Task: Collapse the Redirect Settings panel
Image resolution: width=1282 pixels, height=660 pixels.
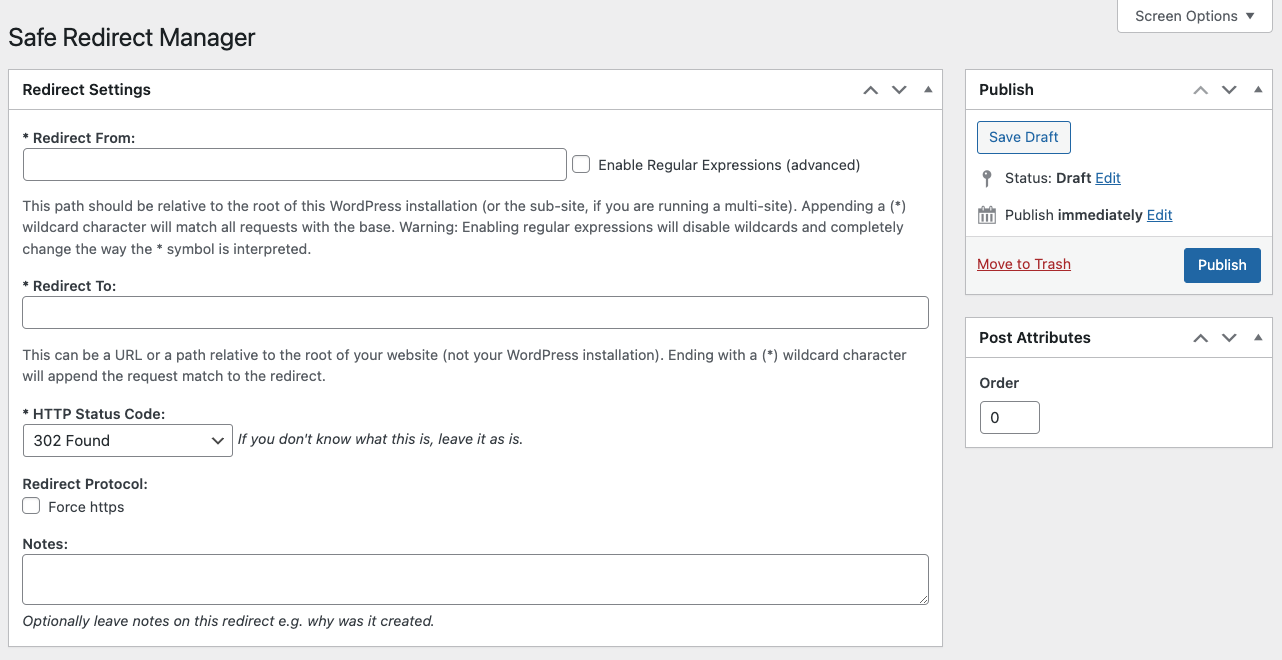Action: pos(926,89)
